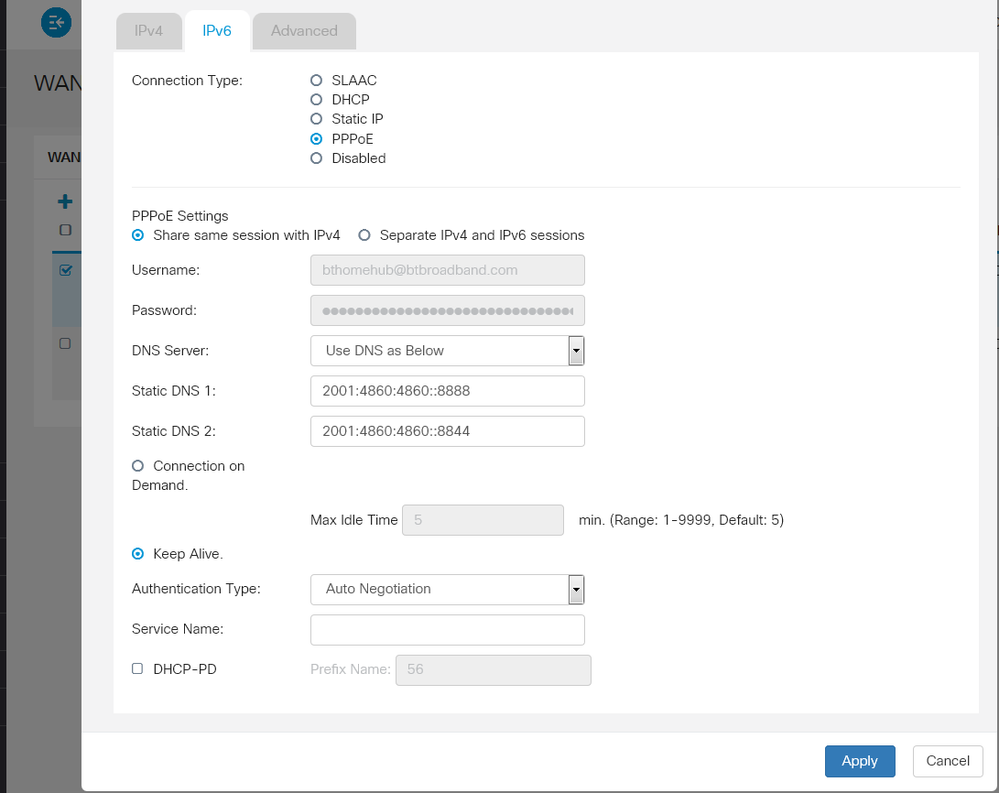Click the Static DNS 1 field

(447, 391)
